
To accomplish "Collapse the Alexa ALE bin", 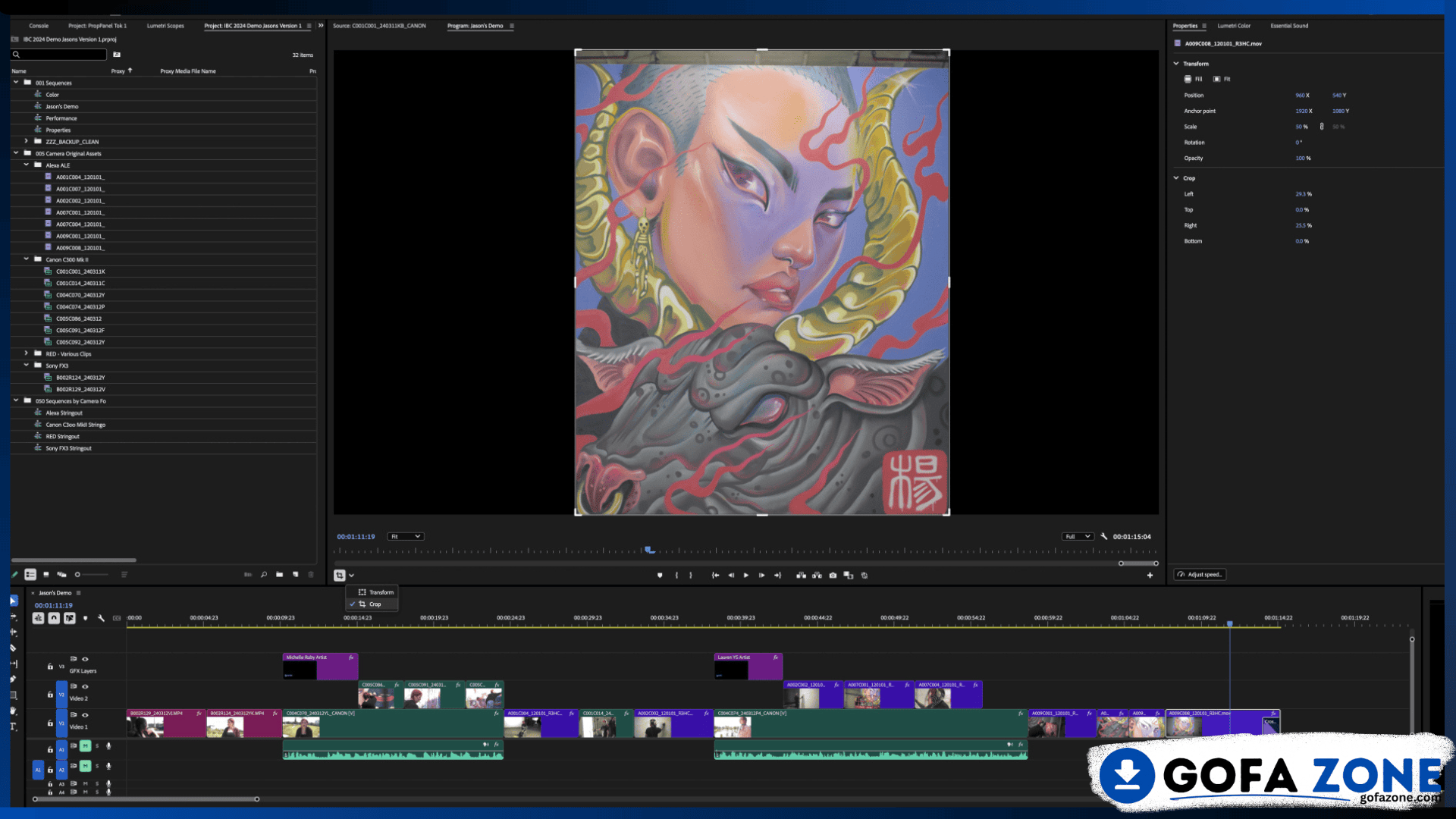I will 26,165.
